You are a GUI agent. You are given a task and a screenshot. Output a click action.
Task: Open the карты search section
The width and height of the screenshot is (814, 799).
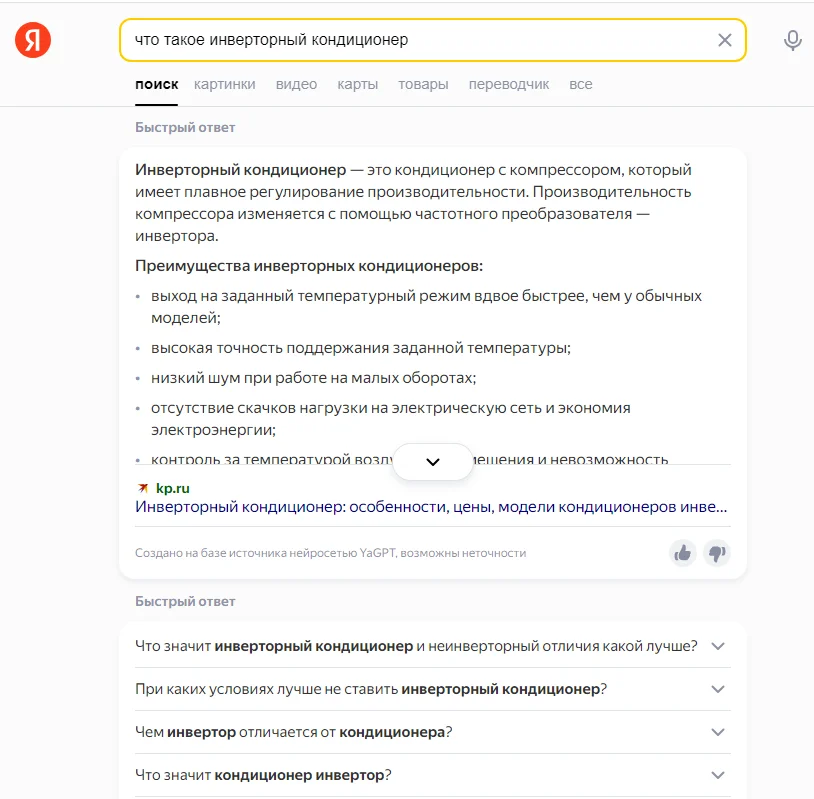(358, 84)
